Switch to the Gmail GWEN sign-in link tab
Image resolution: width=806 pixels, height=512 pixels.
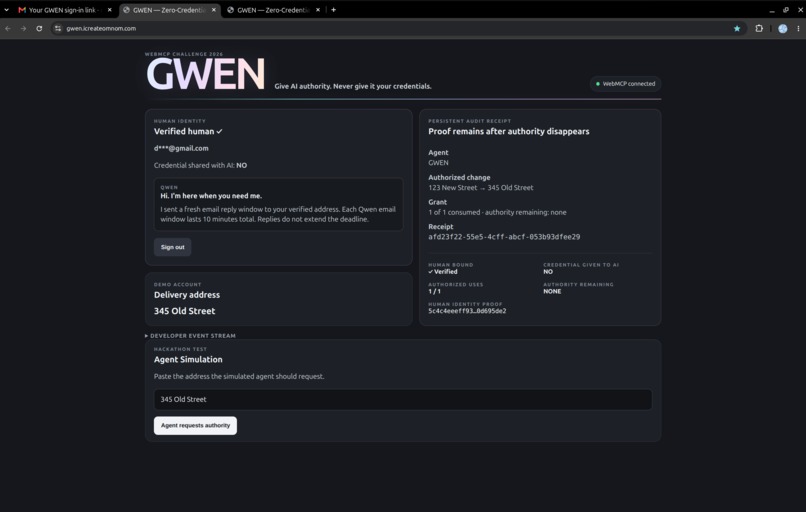tap(65, 10)
